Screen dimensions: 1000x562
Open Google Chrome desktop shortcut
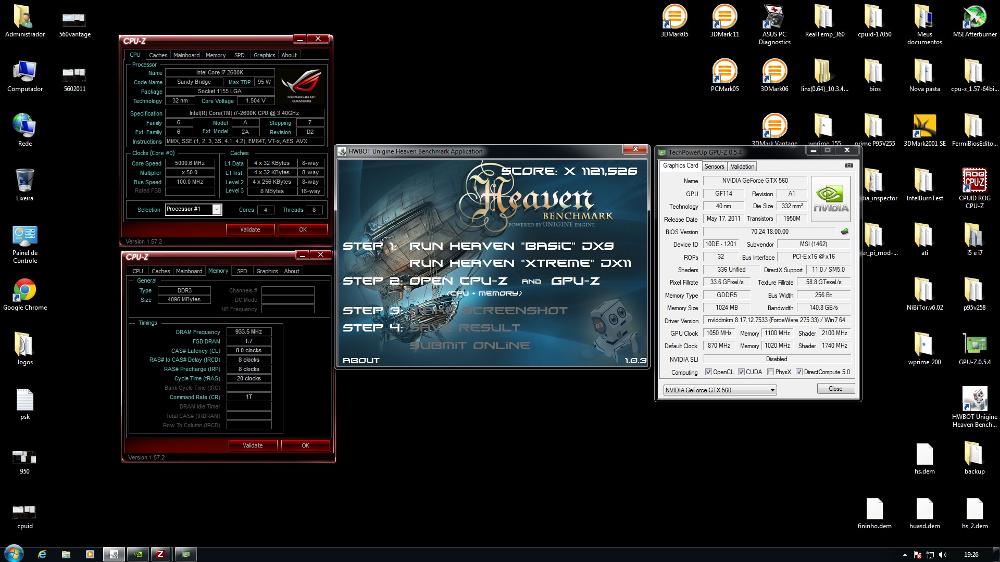coord(25,294)
